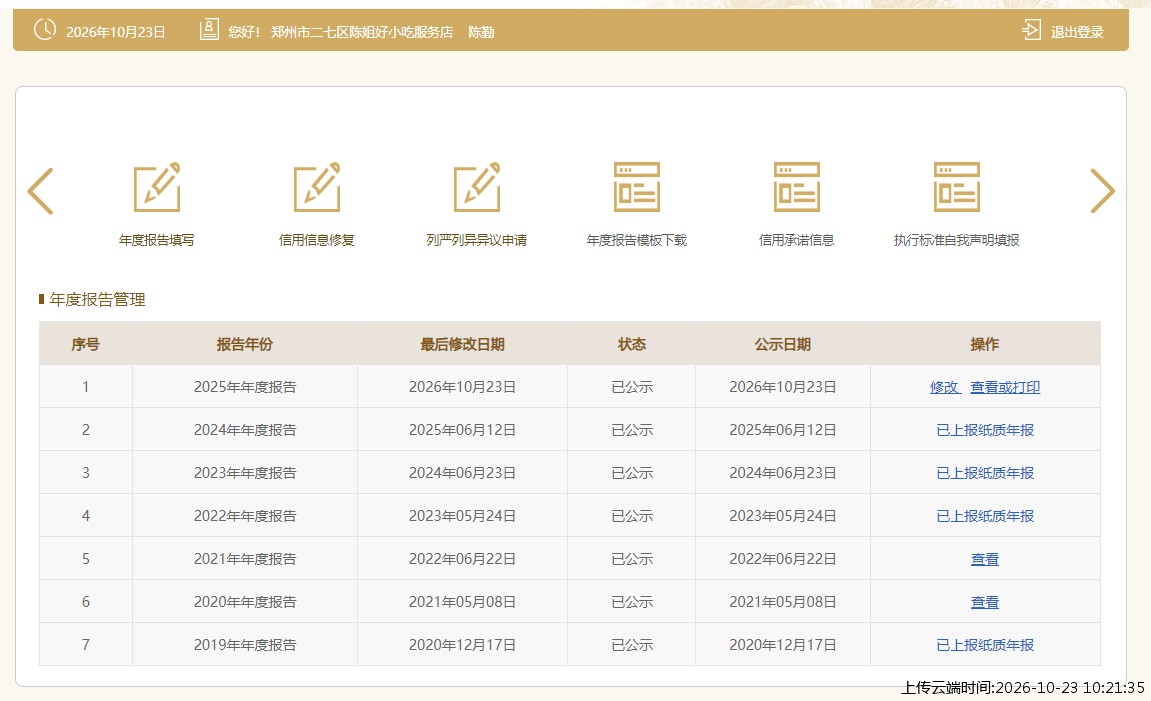Log out via 退出登录
Image resolution: width=1151 pixels, height=701 pixels.
1077,32
